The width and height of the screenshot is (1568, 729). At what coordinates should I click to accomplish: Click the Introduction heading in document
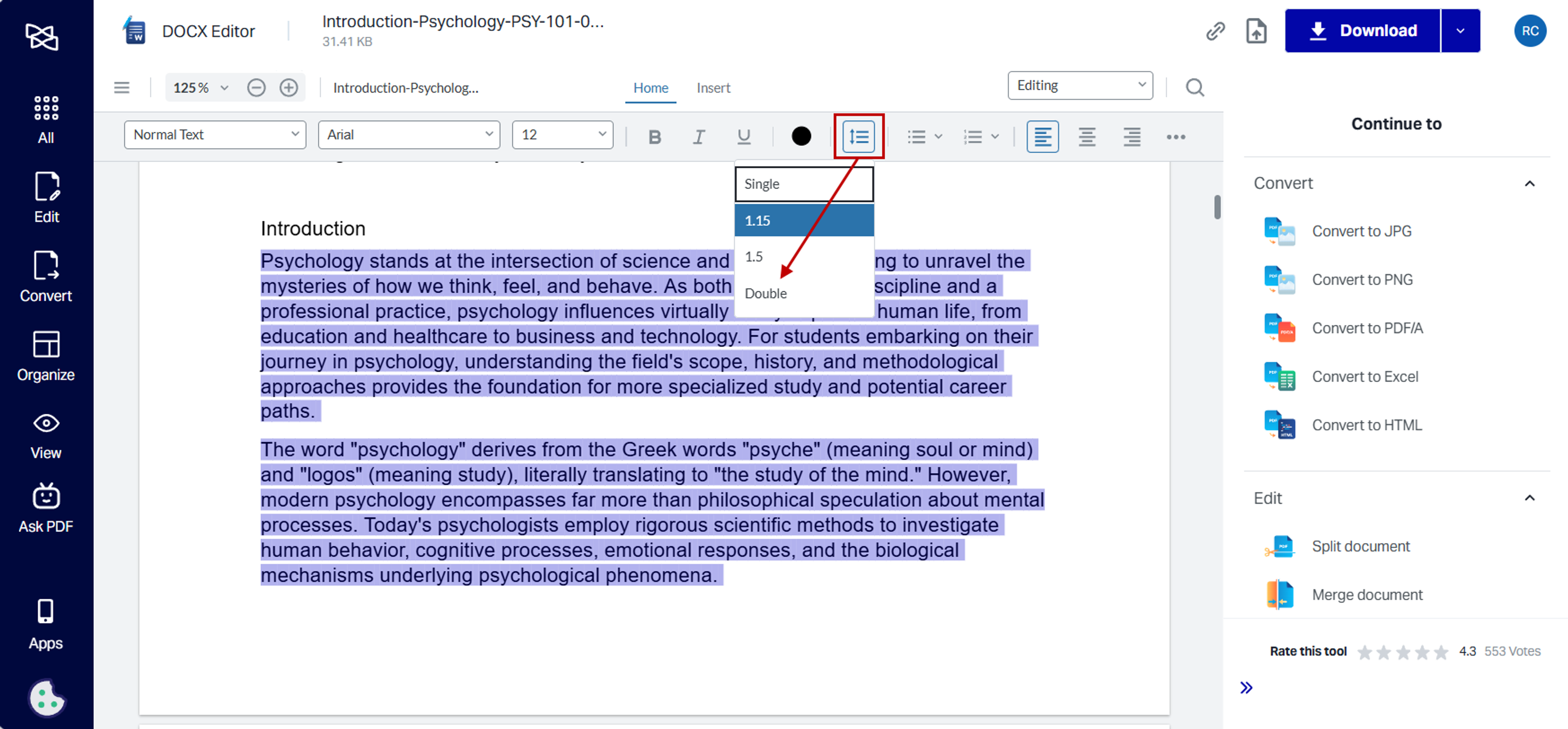pyautogui.click(x=313, y=229)
